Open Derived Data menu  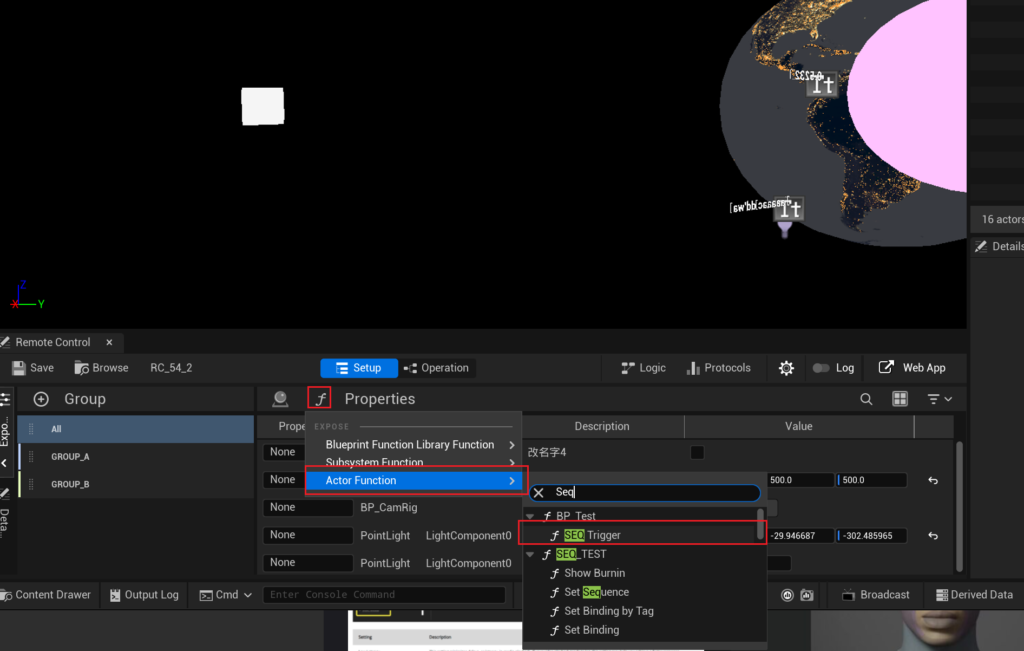point(974,595)
